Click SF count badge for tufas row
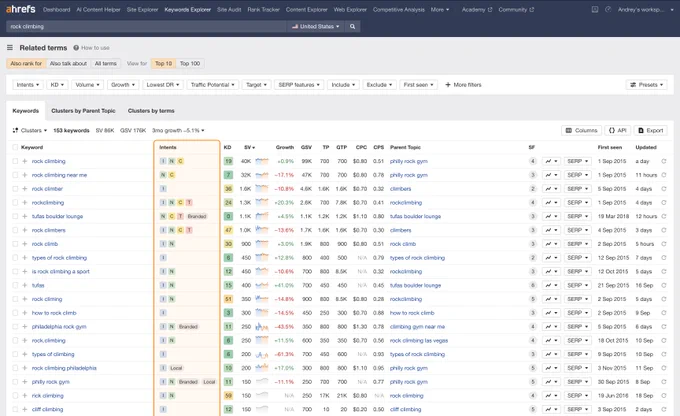 (x=533, y=285)
